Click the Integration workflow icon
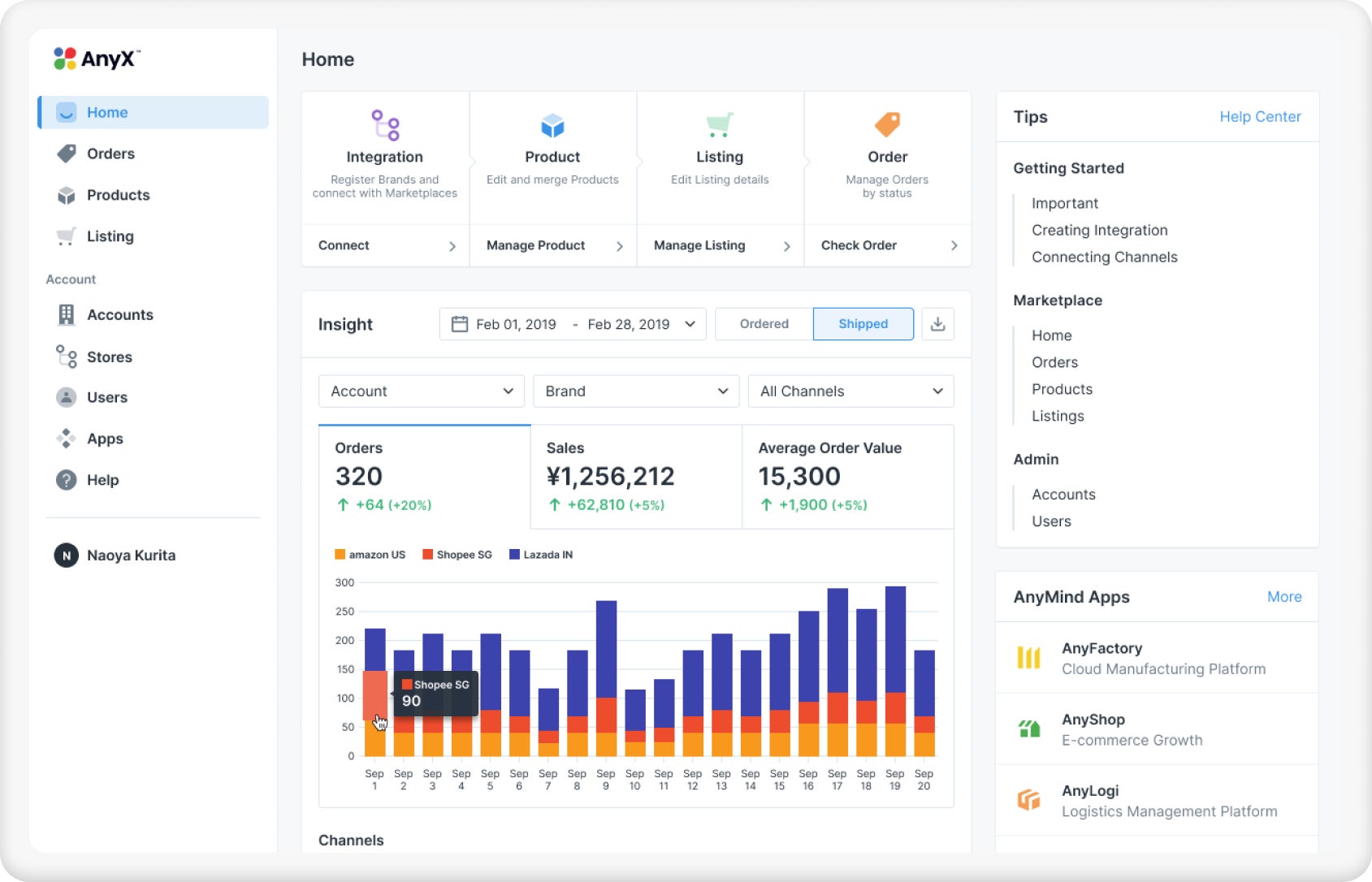The width and height of the screenshot is (1372, 882). pos(385,125)
